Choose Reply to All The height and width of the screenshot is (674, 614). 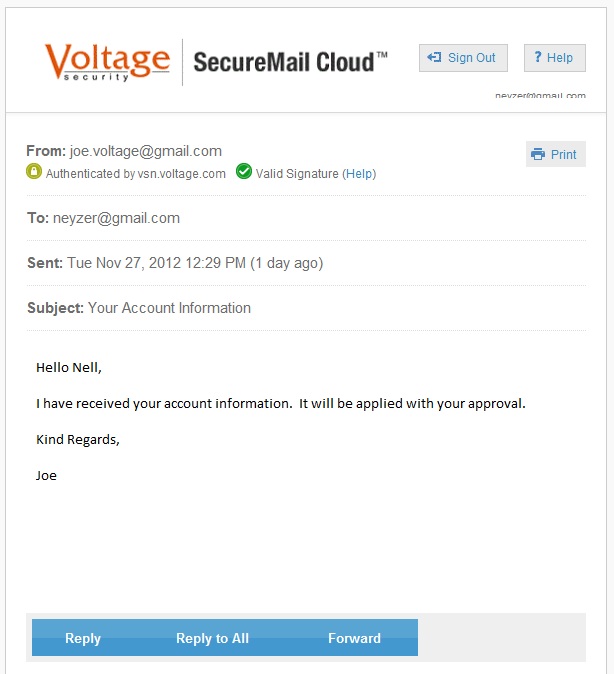[212, 638]
